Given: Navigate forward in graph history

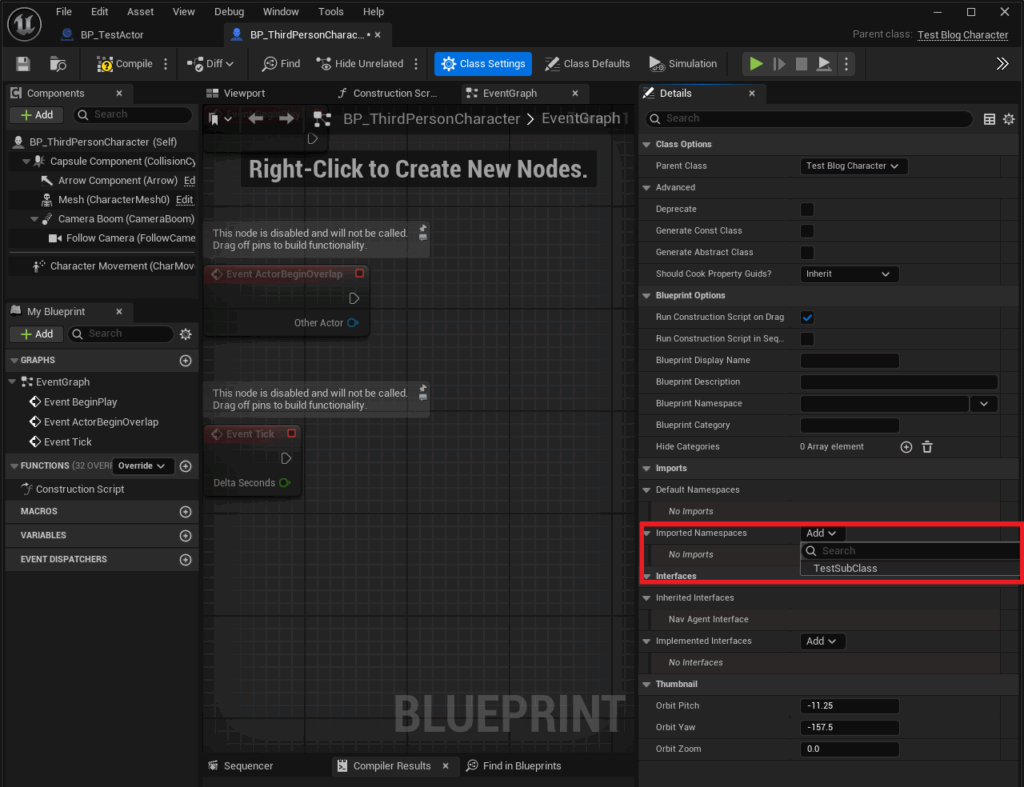Looking at the screenshot, I should [286, 118].
